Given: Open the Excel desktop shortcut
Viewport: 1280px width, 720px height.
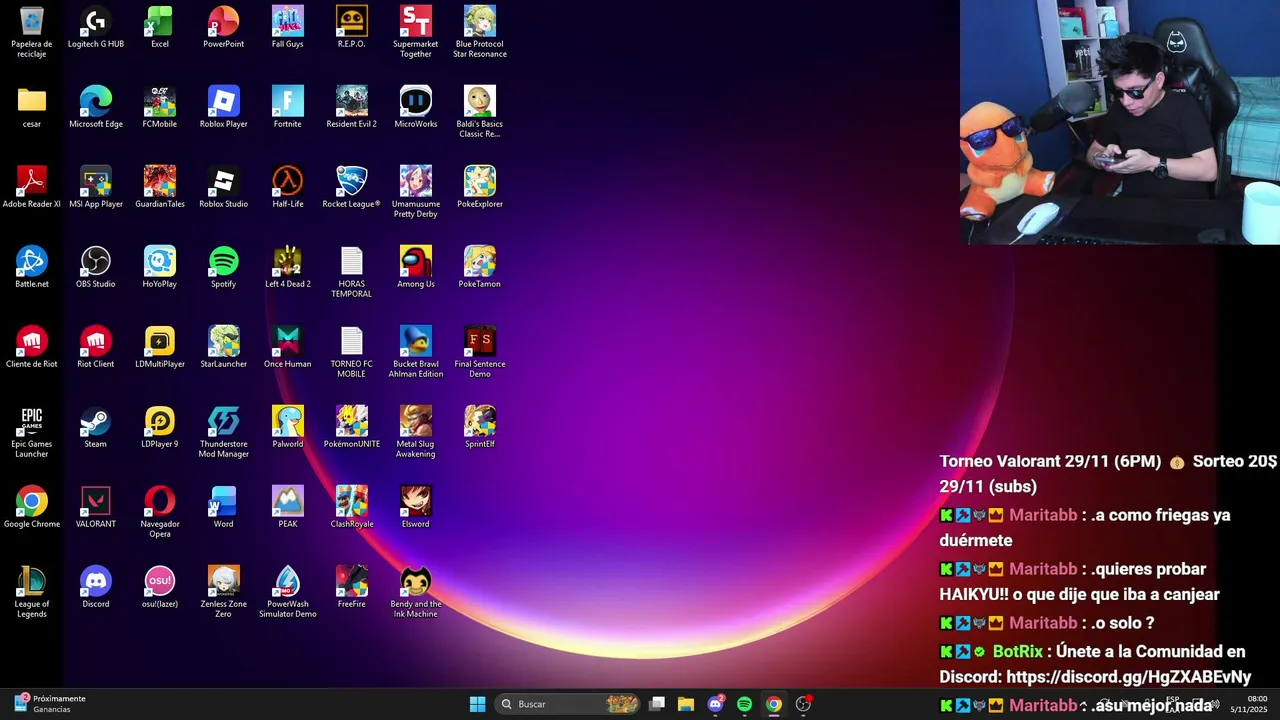Looking at the screenshot, I should 160,27.
